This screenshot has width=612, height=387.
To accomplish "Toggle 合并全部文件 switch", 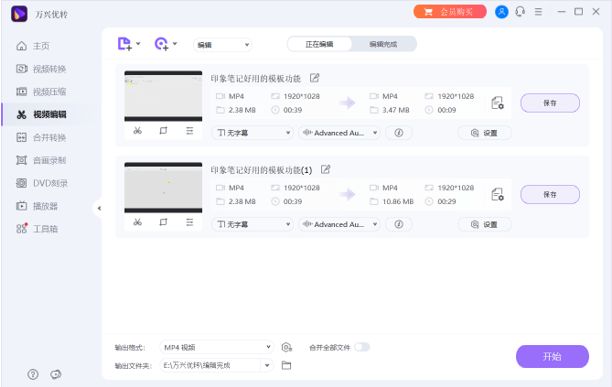I will 362,347.
